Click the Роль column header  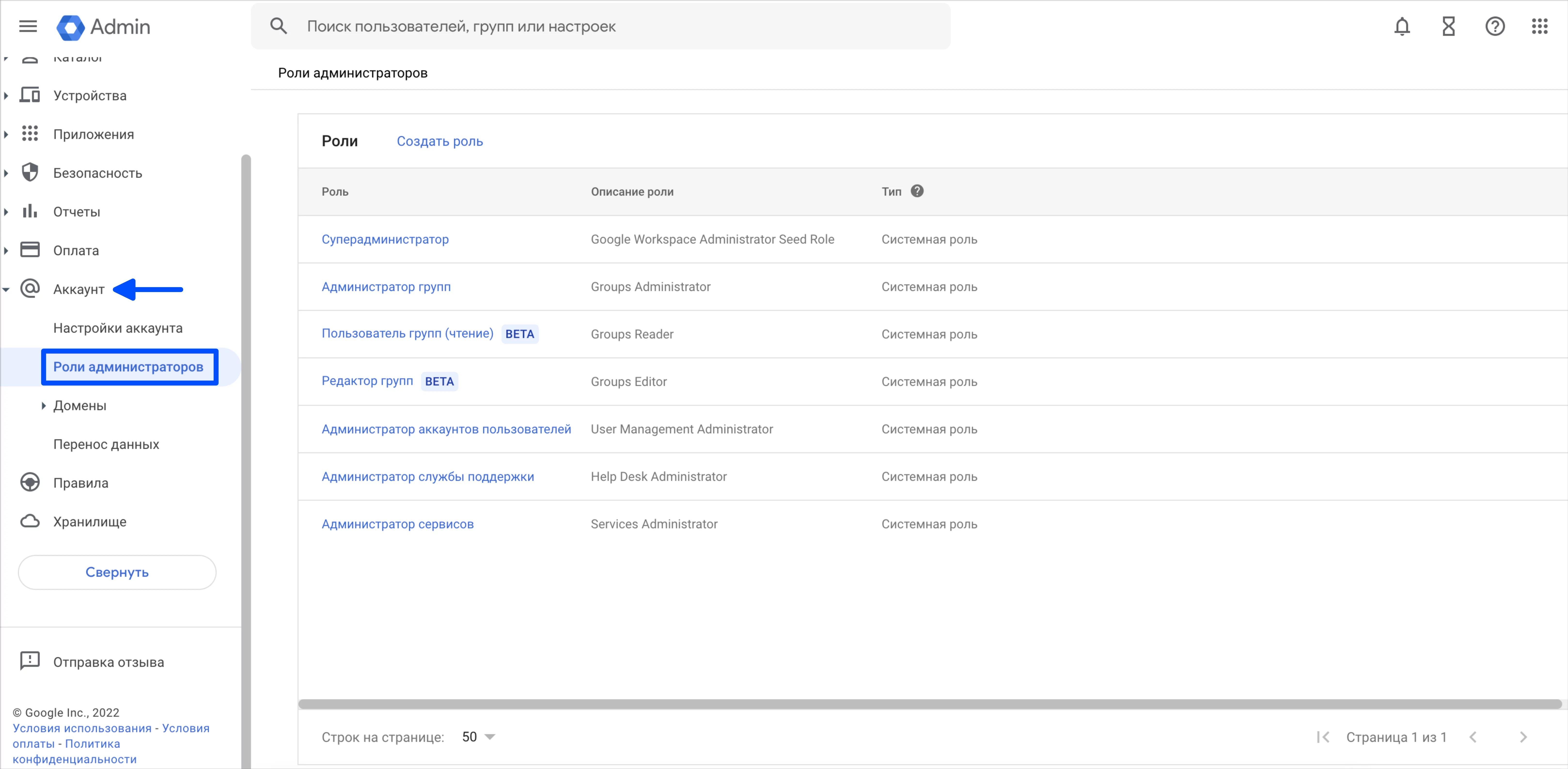pyautogui.click(x=335, y=192)
